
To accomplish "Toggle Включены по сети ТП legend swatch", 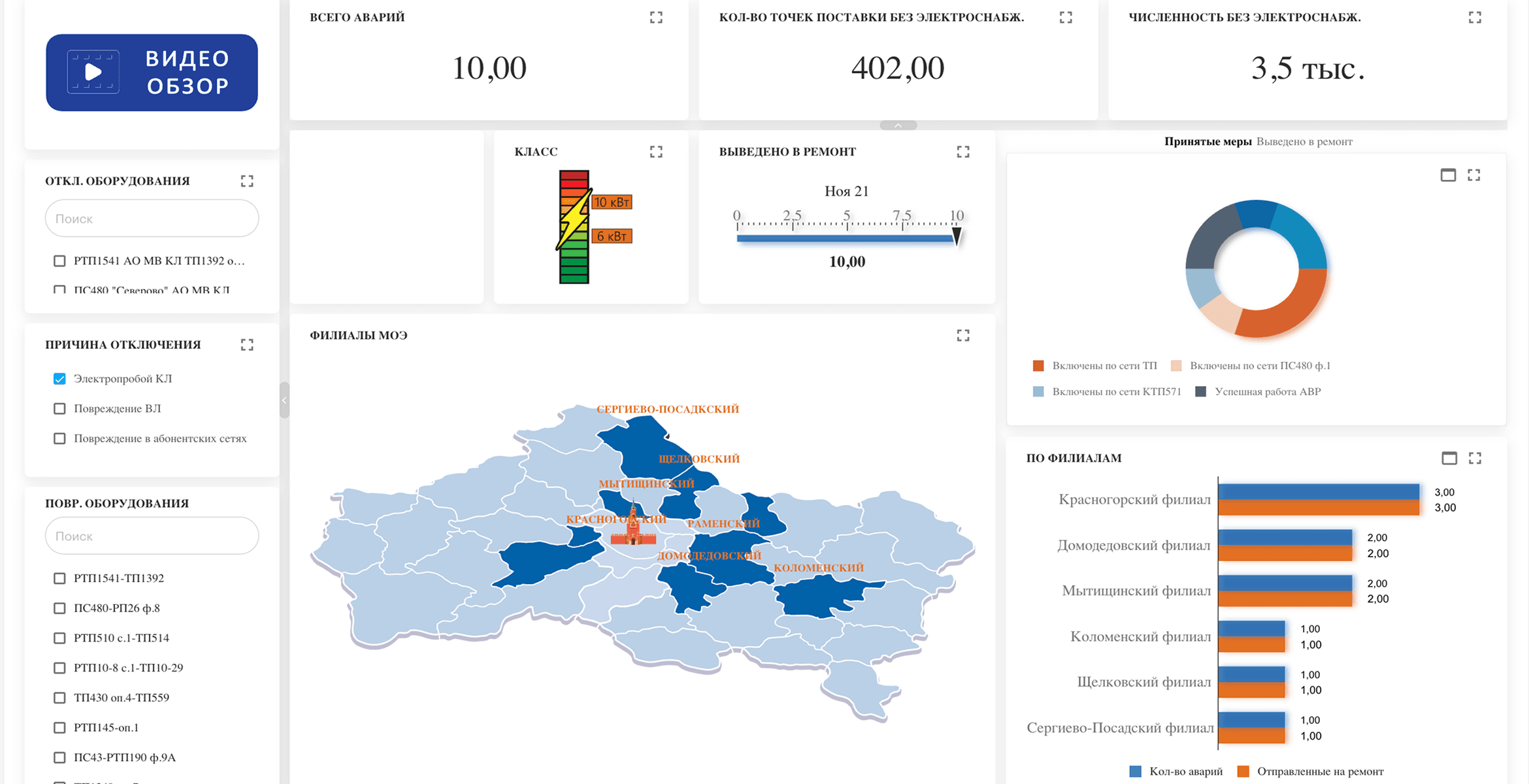I will pyautogui.click(x=1038, y=366).
